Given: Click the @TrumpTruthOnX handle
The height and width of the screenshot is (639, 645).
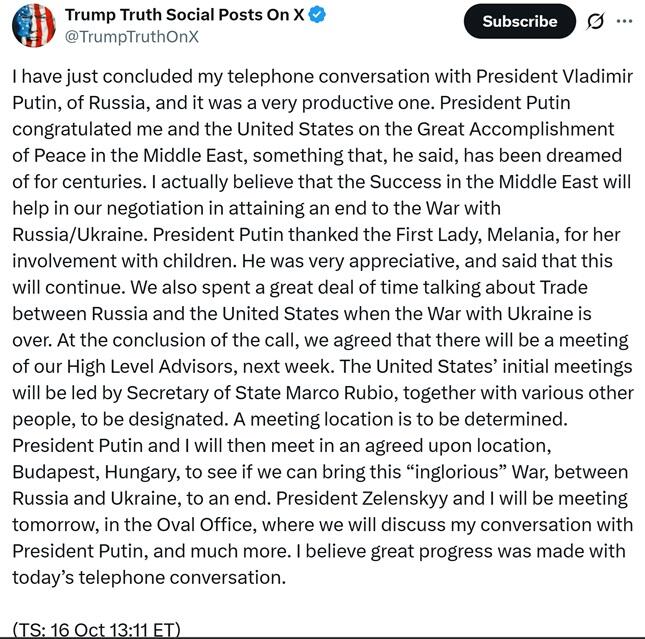Looking at the screenshot, I should [x=131, y=36].
